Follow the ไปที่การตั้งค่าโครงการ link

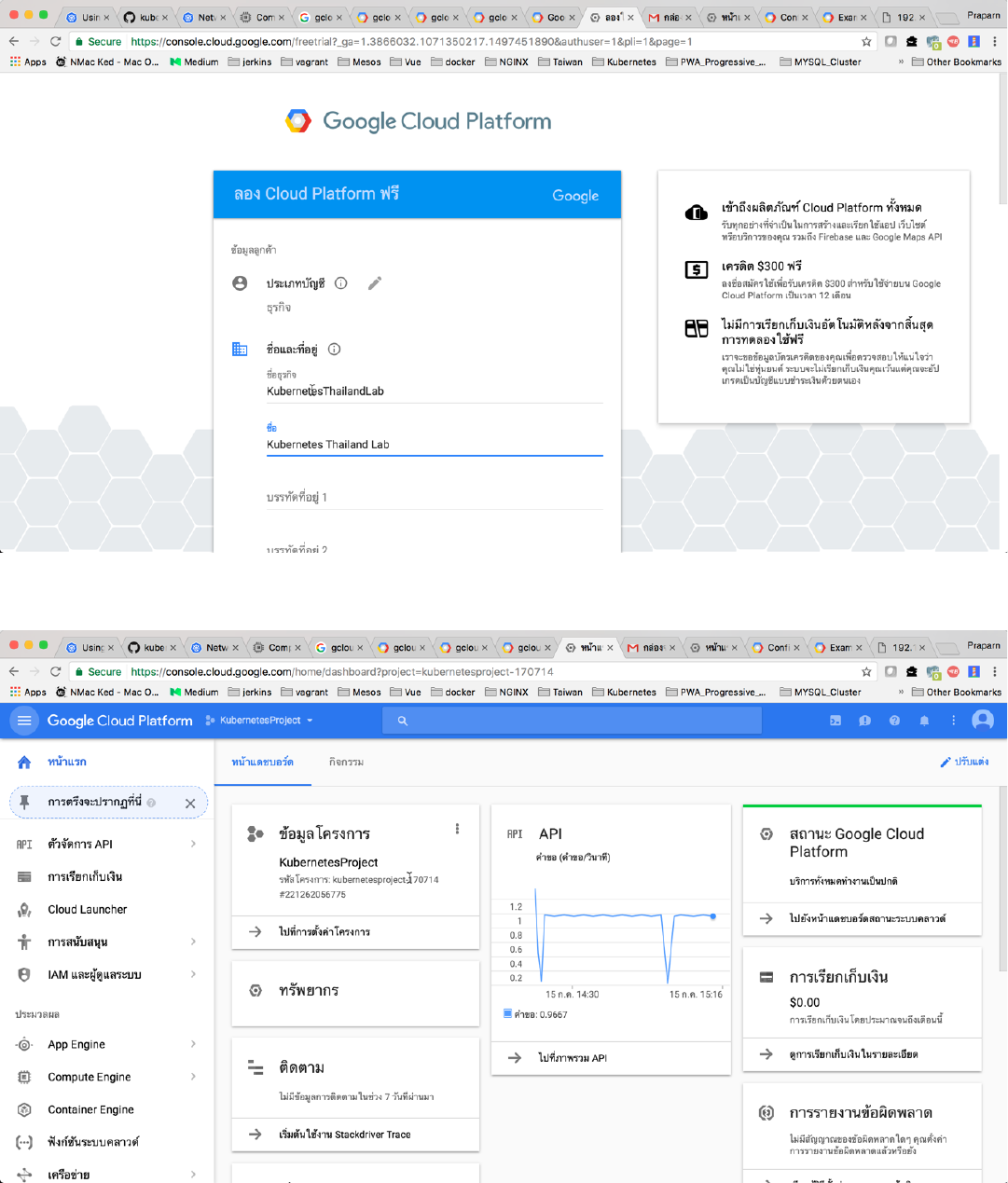click(x=355, y=932)
